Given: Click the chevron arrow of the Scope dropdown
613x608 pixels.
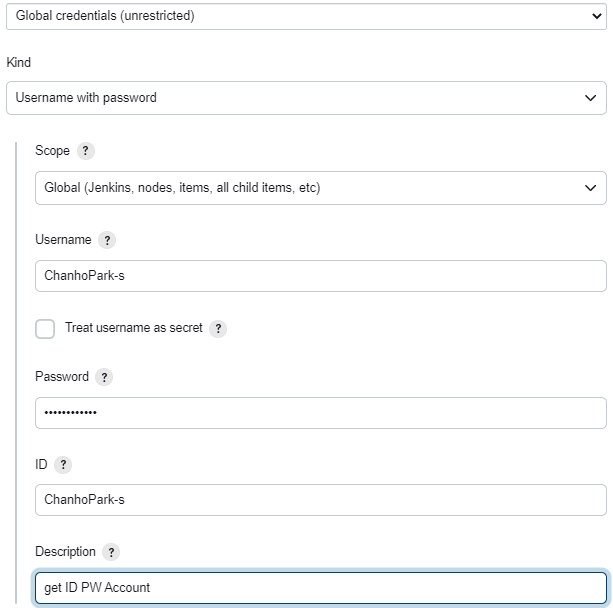Looking at the screenshot, I should tap(590, 188).
